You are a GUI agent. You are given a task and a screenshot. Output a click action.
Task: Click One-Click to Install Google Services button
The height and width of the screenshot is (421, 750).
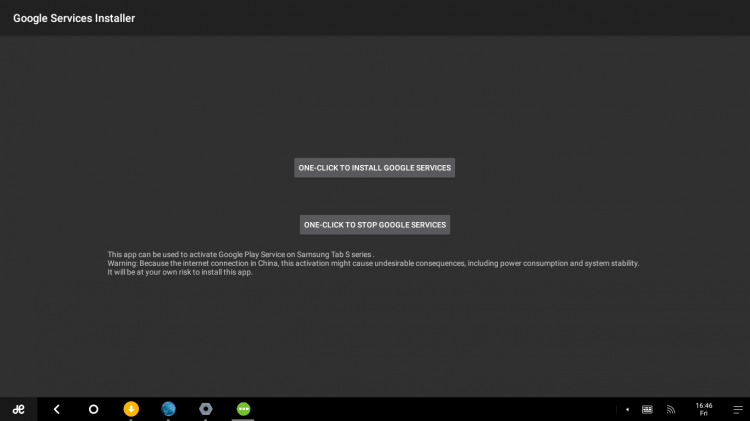click(x=374, y=168)
